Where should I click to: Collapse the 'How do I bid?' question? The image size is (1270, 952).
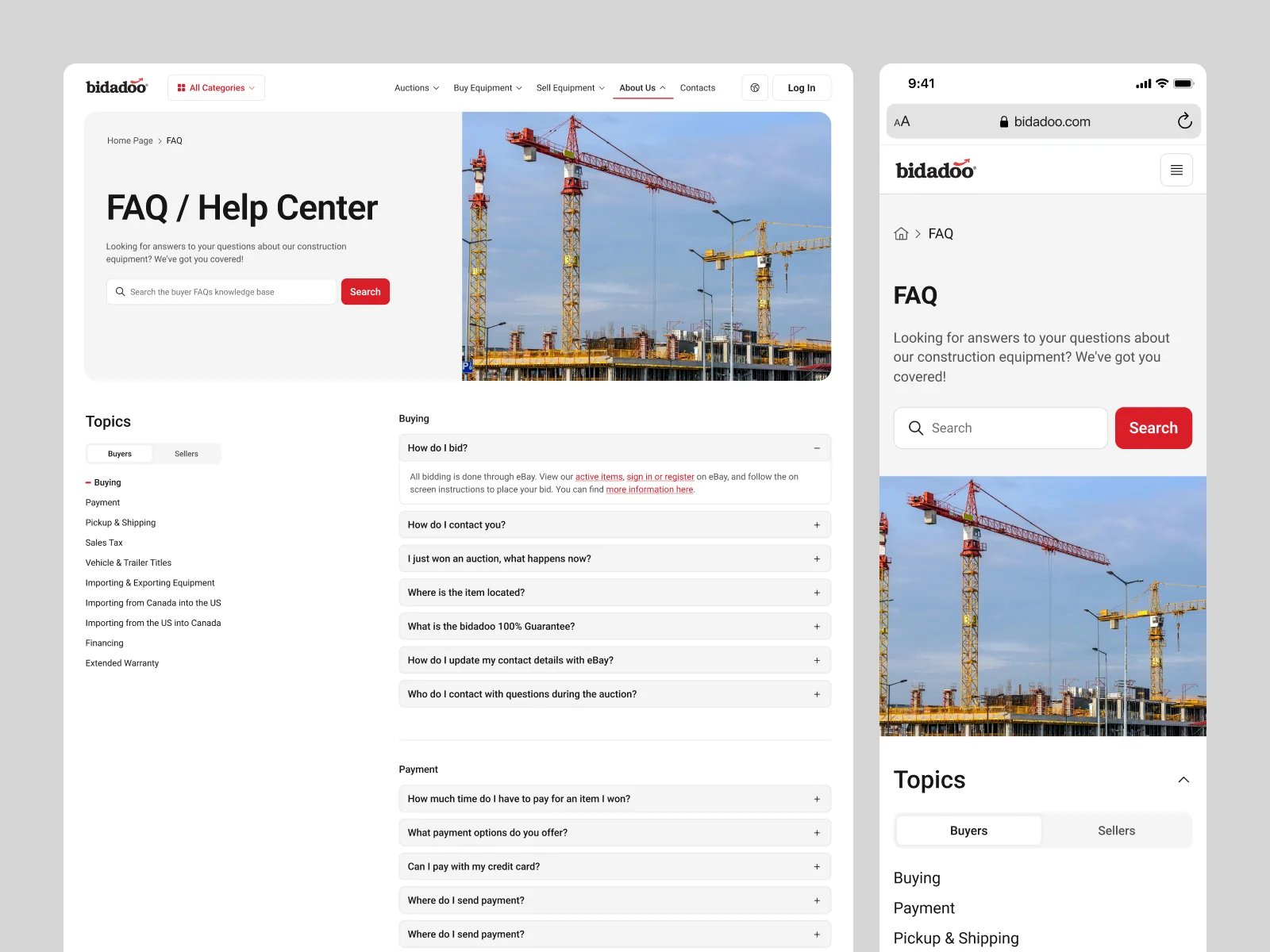coord(615,448)
